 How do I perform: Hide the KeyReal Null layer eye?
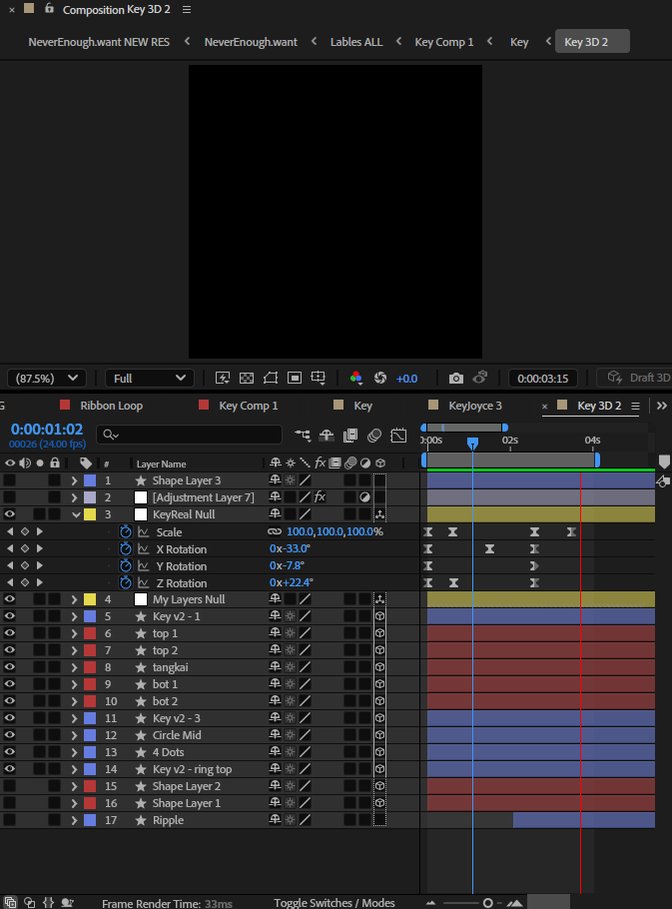[10, 514]
